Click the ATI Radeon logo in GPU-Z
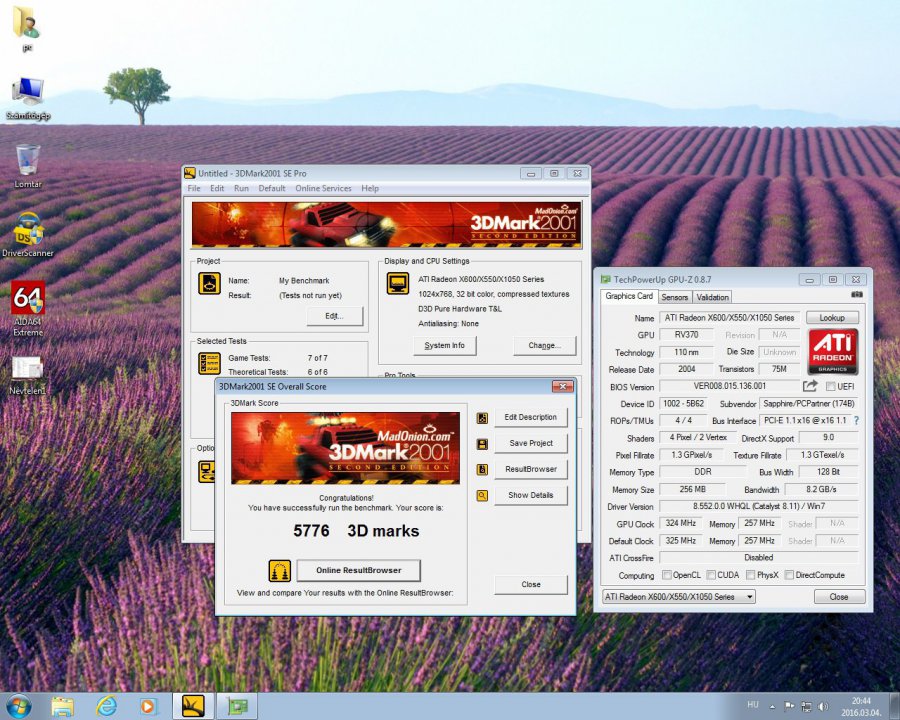The width and height of the screenshot is (900, 720). tap(832, 351)
